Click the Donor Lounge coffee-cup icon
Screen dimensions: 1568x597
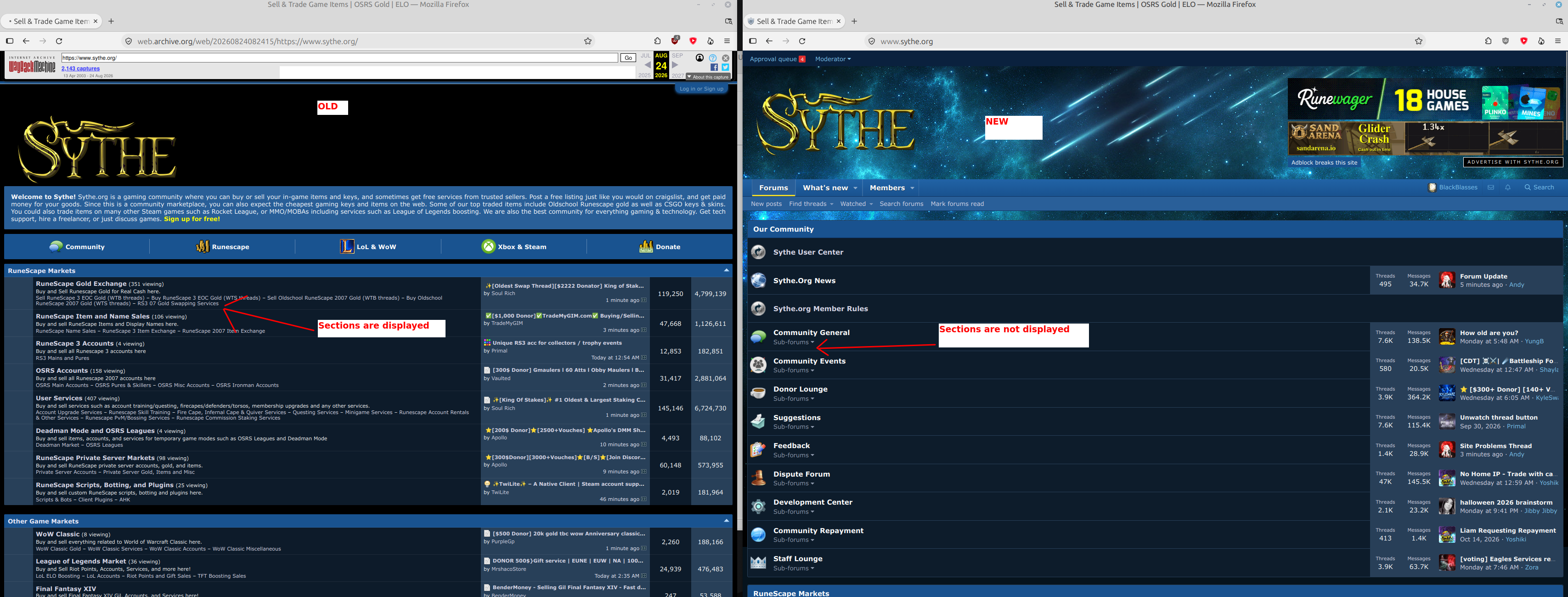click(758, 393)
